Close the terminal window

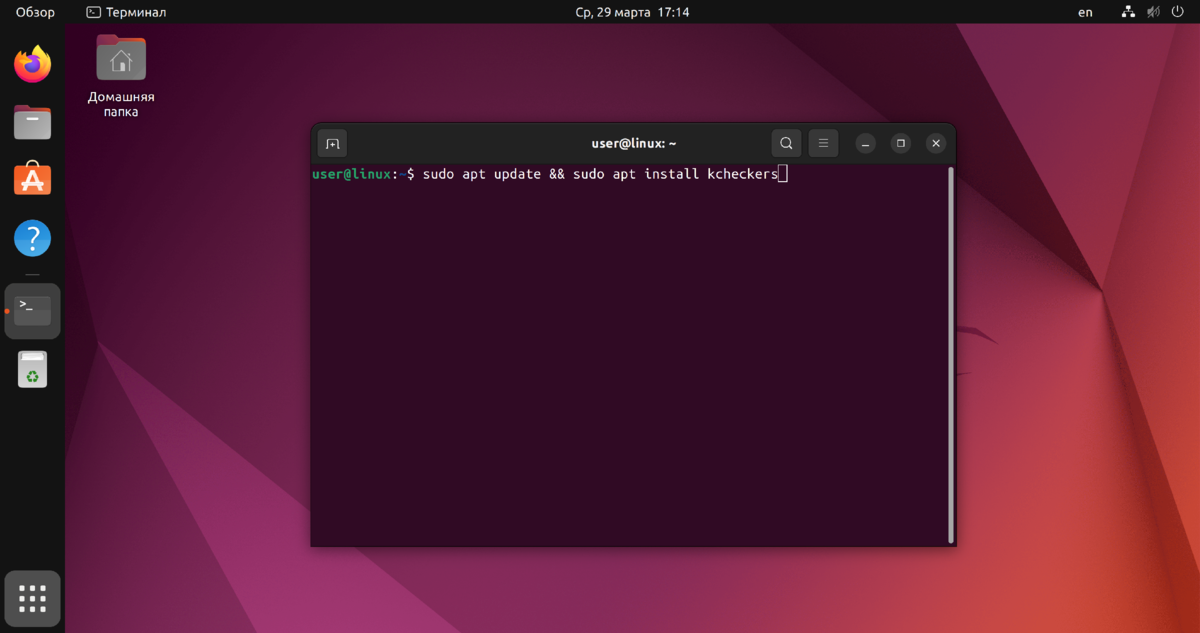coord(936,143)
